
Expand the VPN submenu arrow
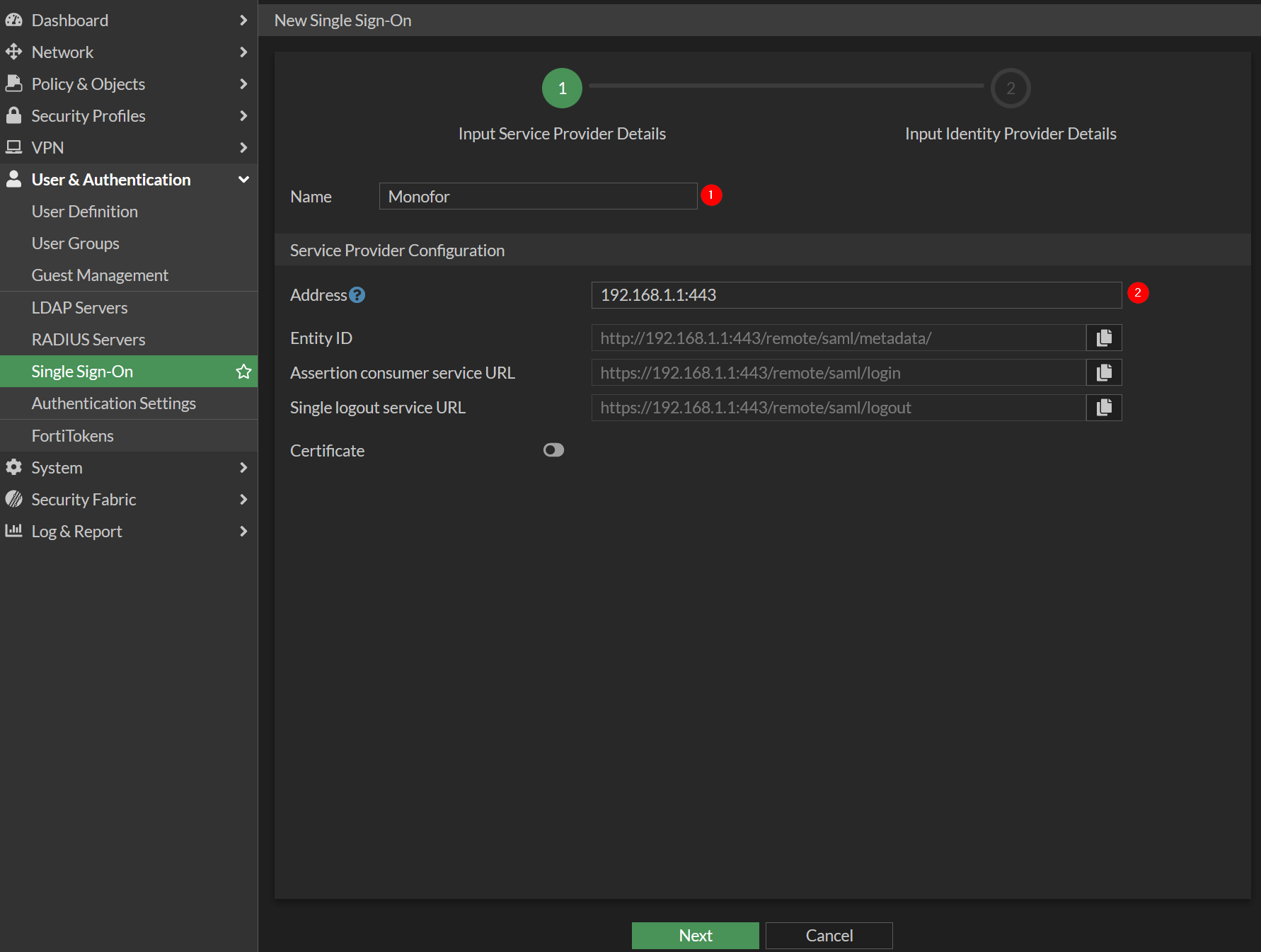[x=243, y=148]
